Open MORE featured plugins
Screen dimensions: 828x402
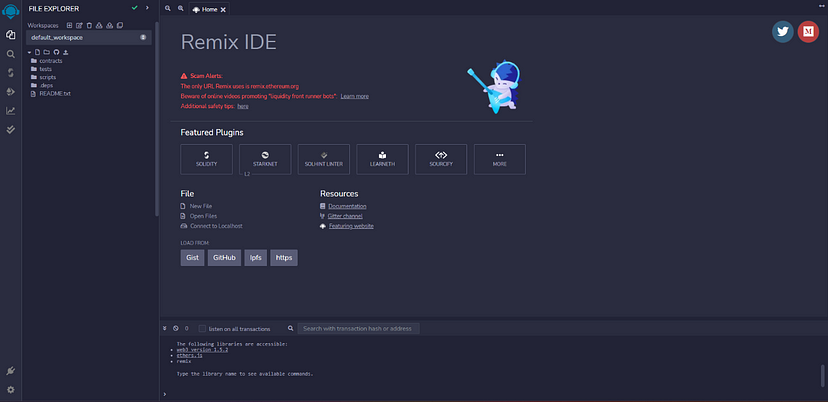(500, 159)
